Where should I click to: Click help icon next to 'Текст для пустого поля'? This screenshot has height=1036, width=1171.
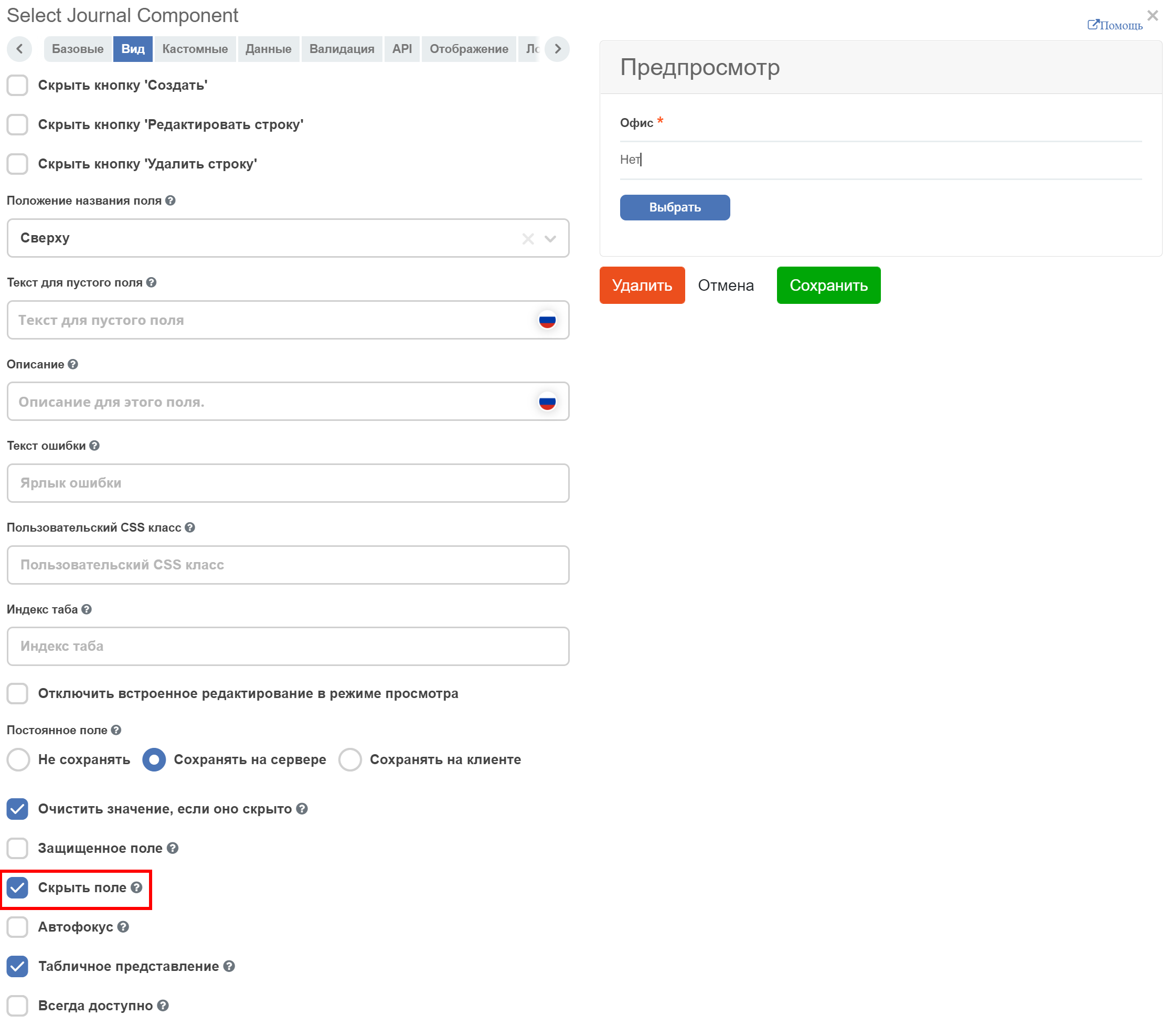[x=151, y=282]
